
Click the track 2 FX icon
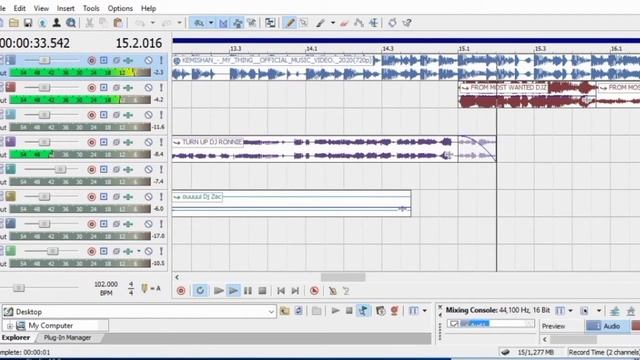pos(128,88)
